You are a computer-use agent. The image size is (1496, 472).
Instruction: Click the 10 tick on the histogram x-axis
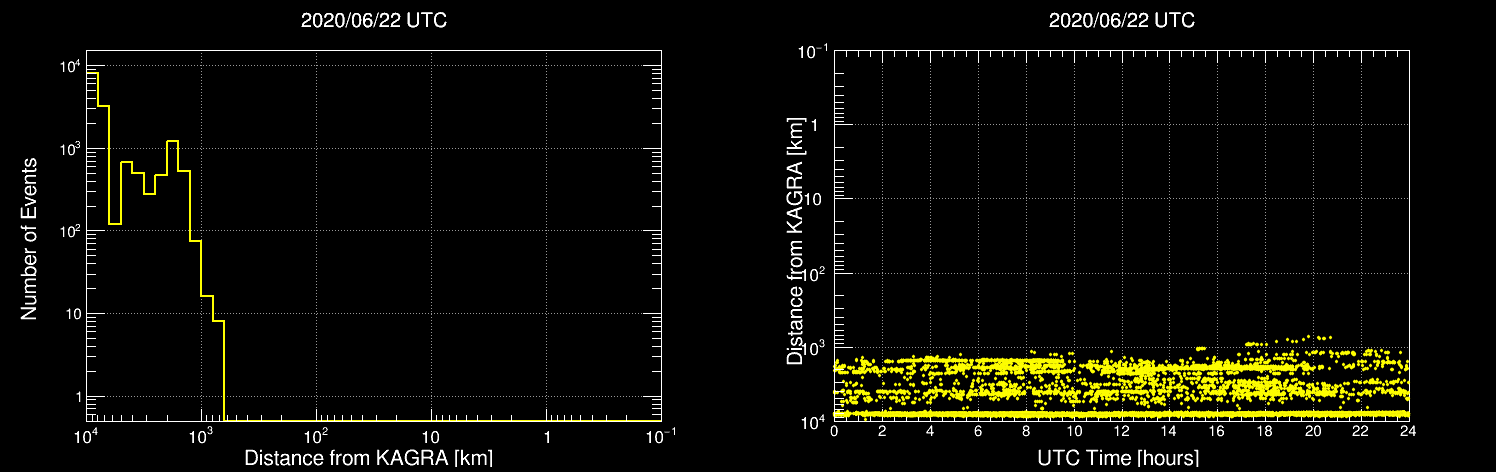[x=431, y=438]
